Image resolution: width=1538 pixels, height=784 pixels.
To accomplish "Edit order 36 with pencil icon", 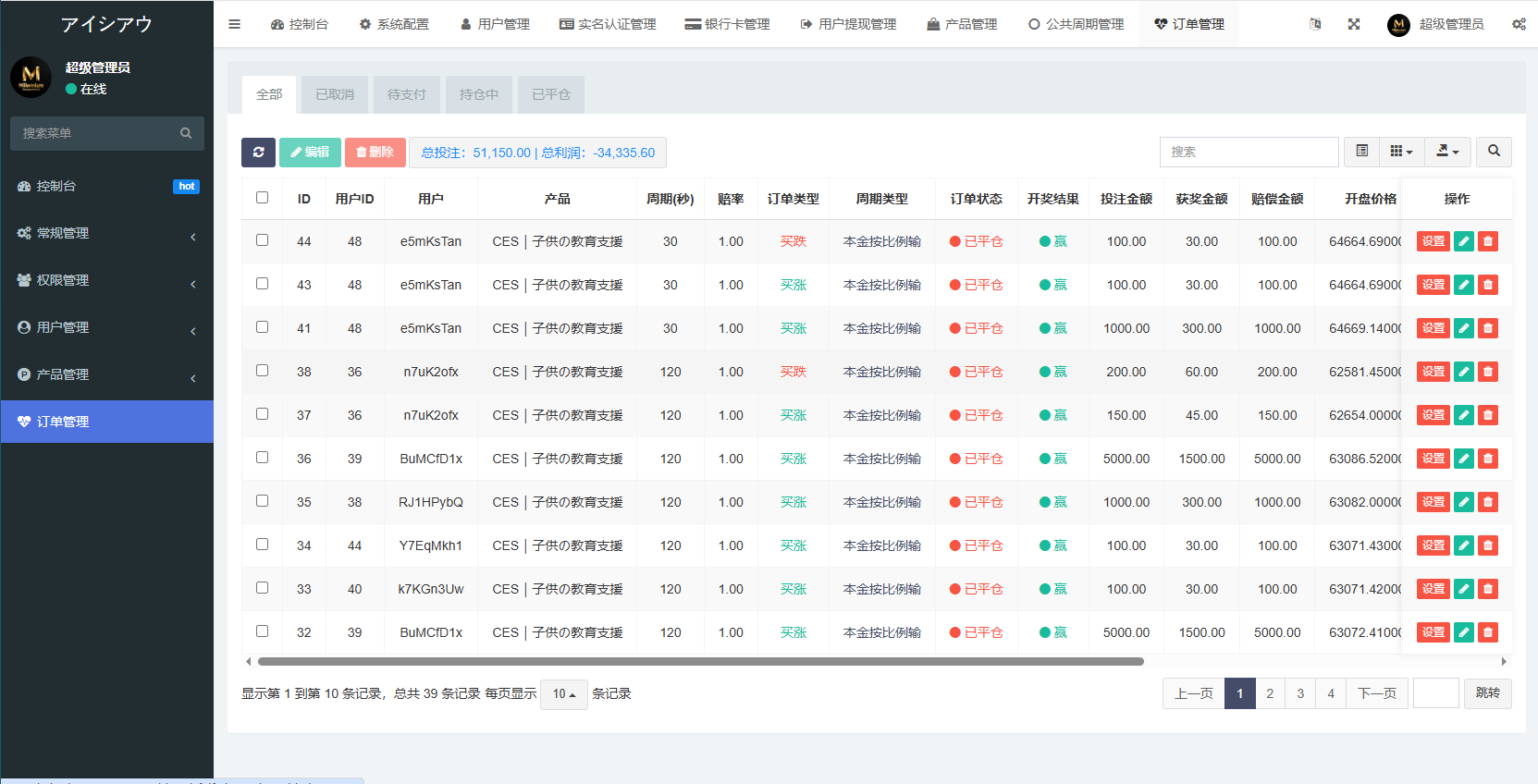I will 1464,459.
